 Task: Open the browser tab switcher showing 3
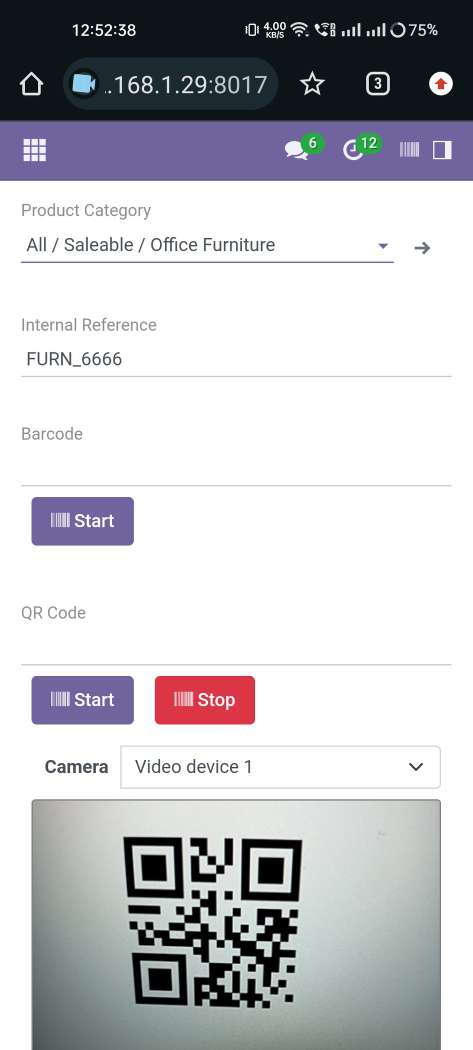coord(378,84)
